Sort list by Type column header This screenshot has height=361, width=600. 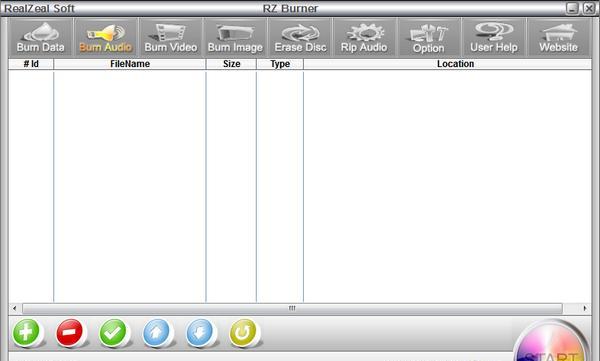[280, 64]
